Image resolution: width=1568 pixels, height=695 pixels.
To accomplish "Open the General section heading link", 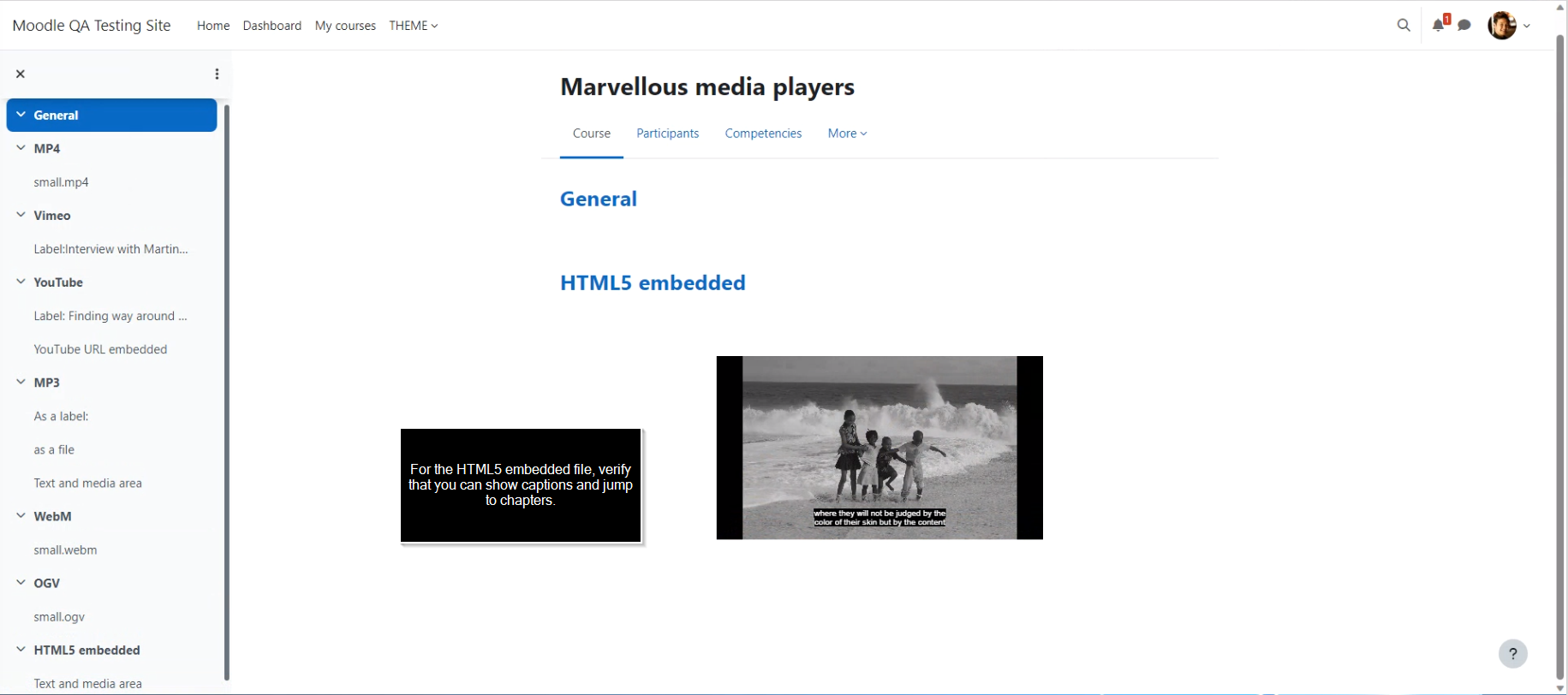I will 599,199.
